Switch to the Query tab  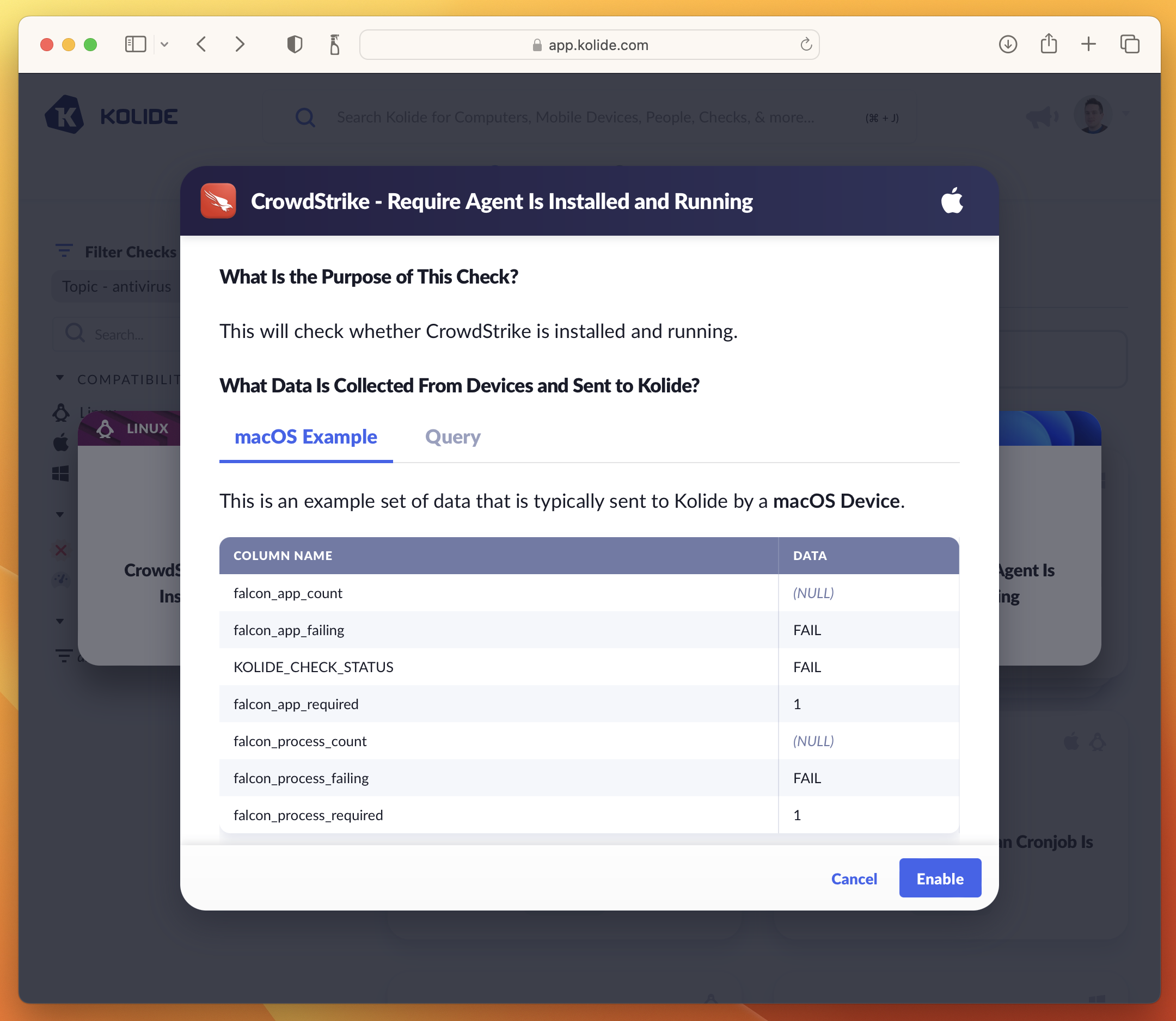(x=452, y=437)
